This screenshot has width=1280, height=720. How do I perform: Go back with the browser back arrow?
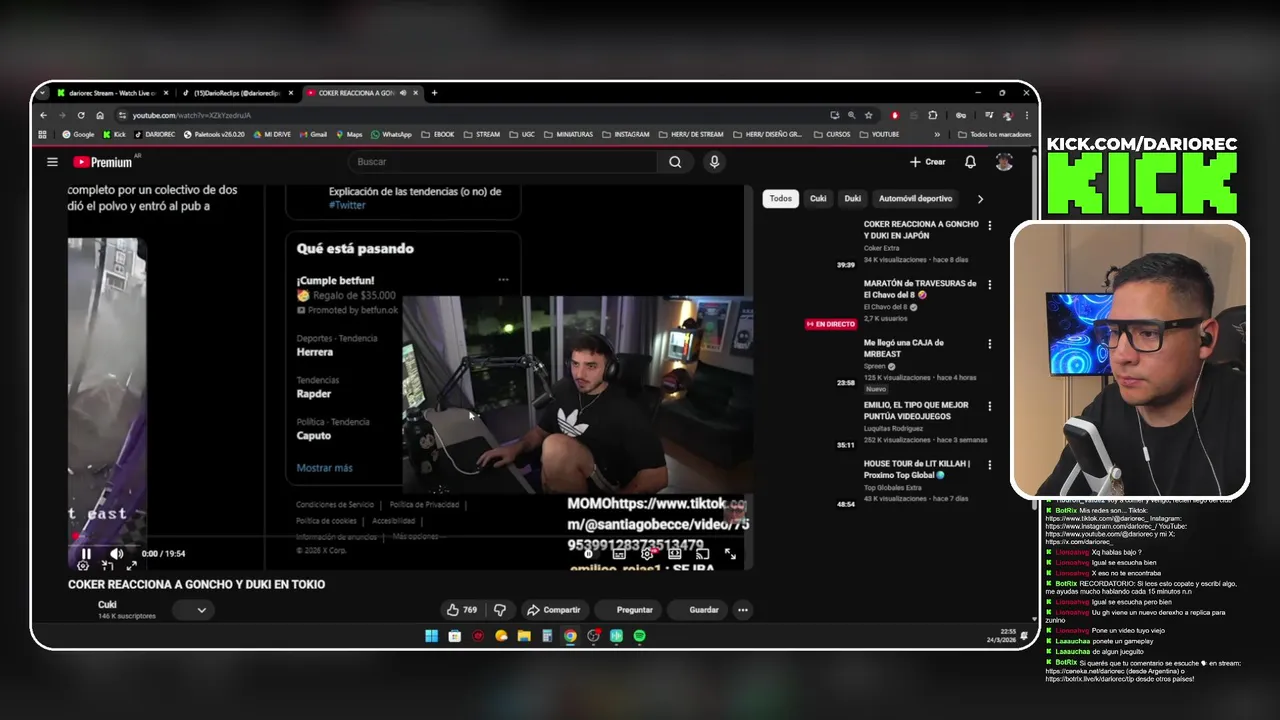pos(43,115)
